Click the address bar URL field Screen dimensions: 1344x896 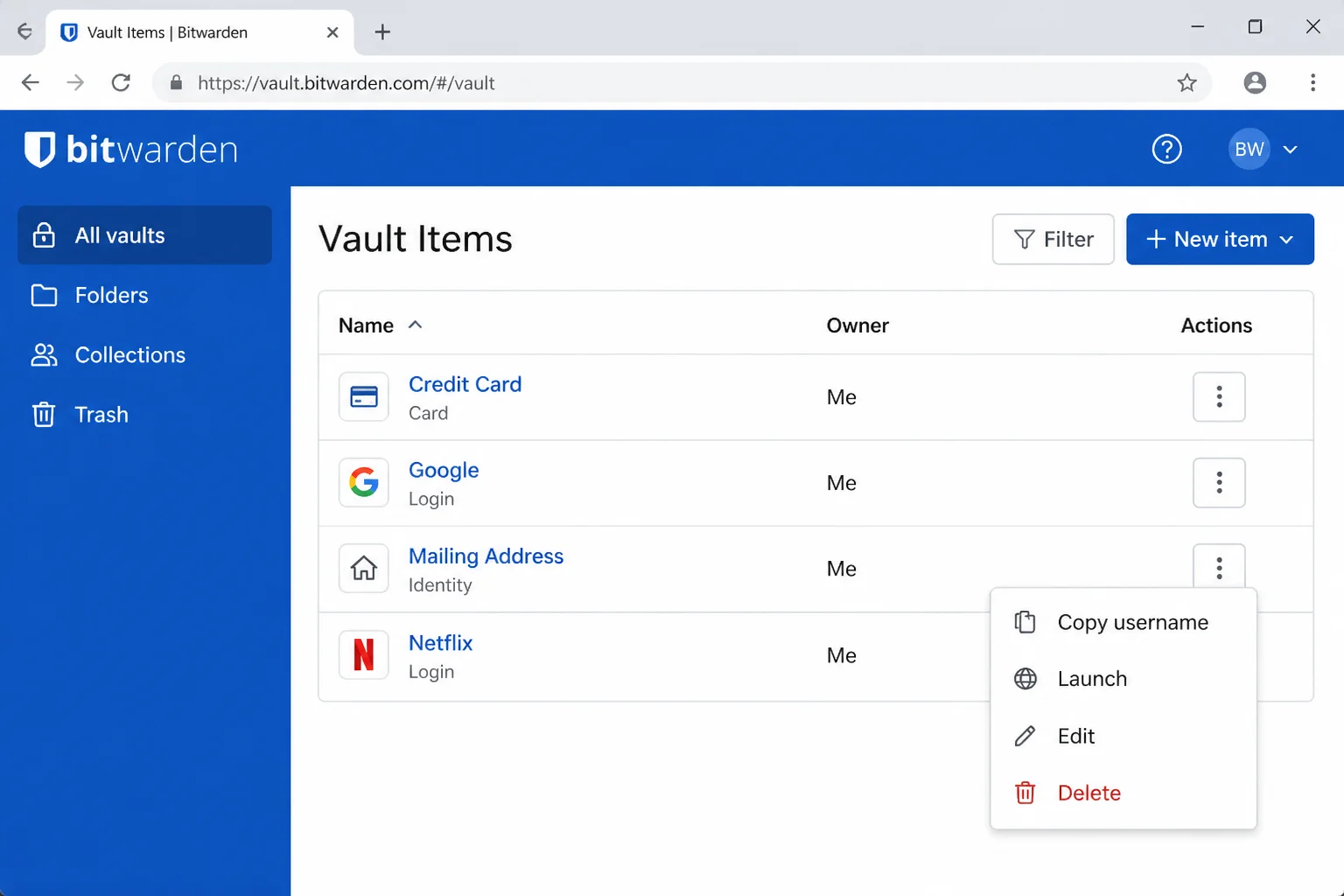point(682,82)
